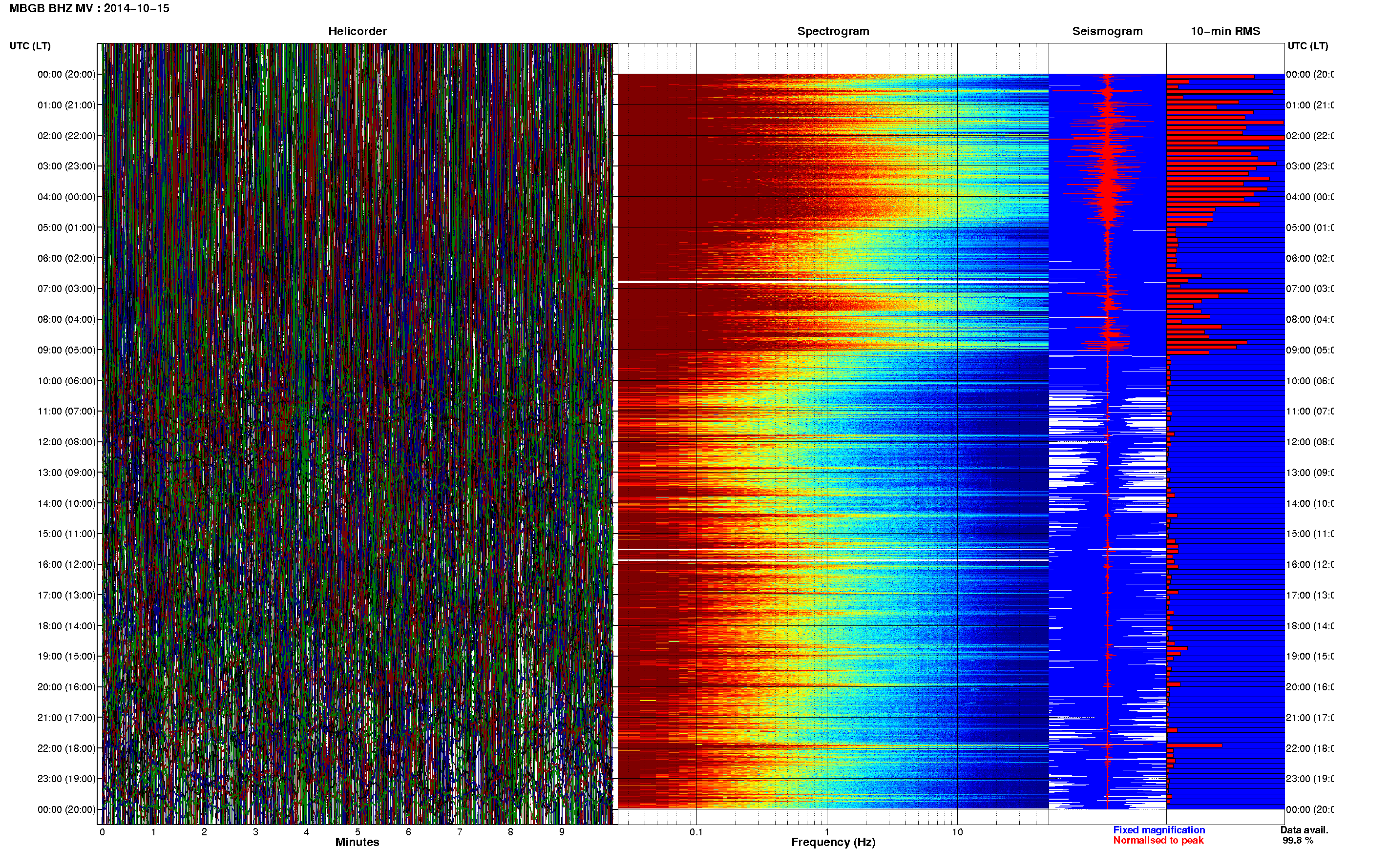Image resolution: width=1389 pixels, height=868 pixels.
Task: Select the "10-min RMS" panel heading
Action: 1225,32
